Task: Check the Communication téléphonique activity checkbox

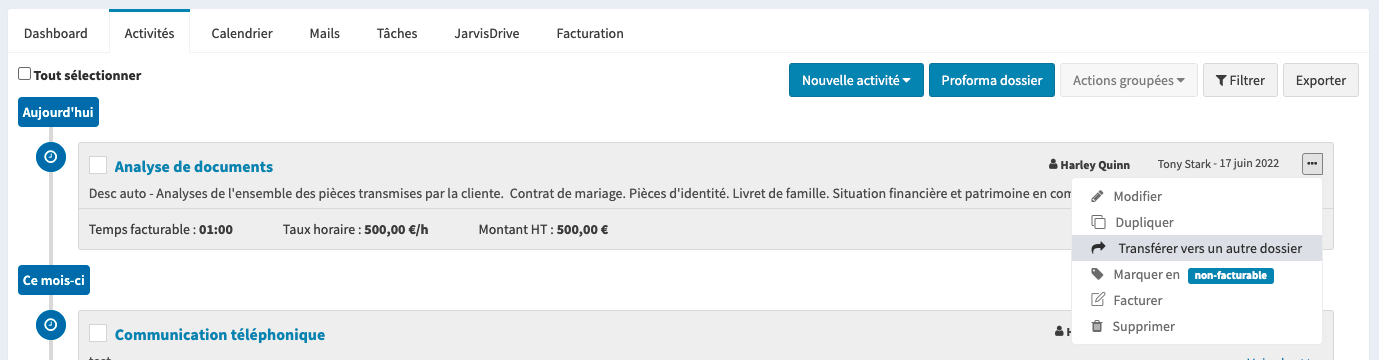Action: click(x=98, y=333)
